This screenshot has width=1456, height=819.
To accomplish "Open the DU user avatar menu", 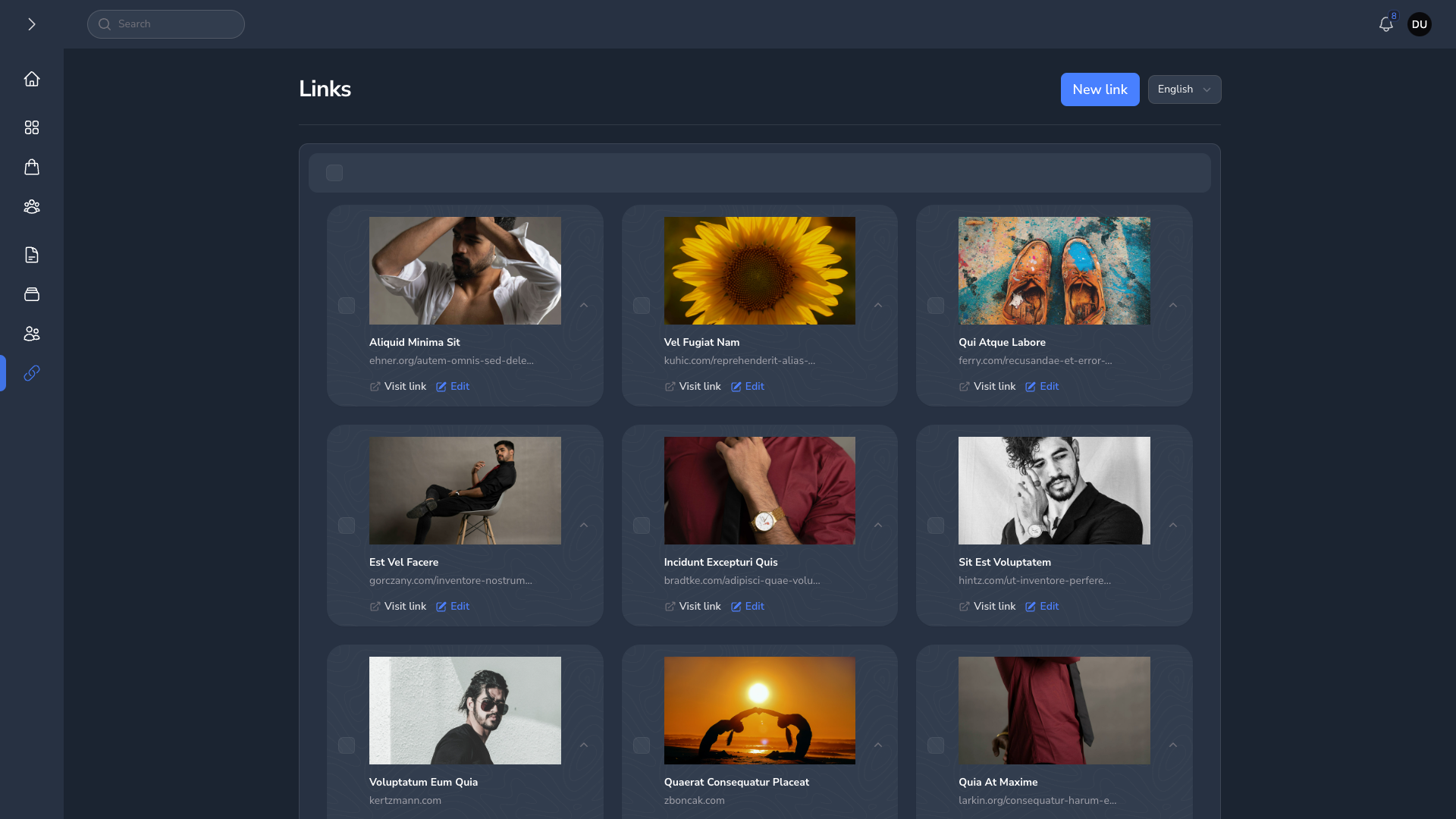I will click(1419, 24).
